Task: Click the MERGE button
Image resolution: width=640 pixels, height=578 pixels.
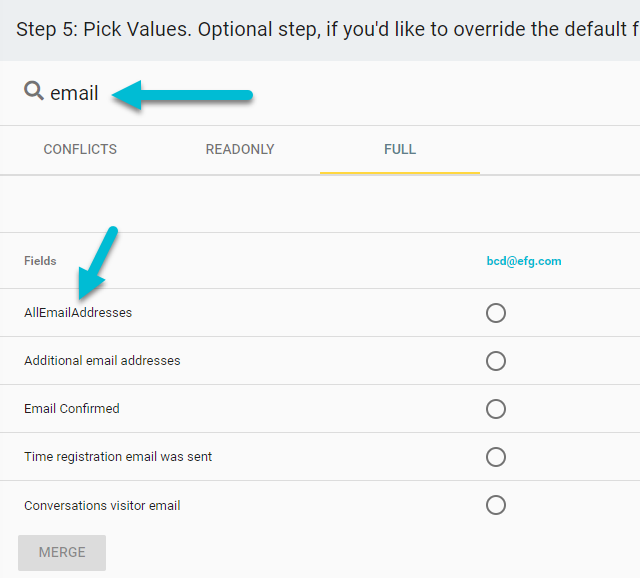Action: pos(62,553)
